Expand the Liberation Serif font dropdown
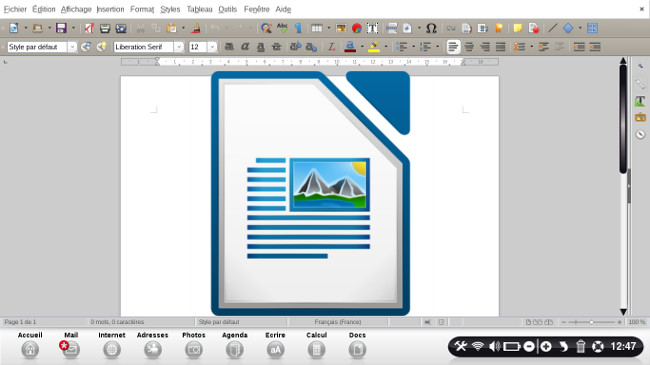This screenshot has width=650, height=365. [179, 47]
